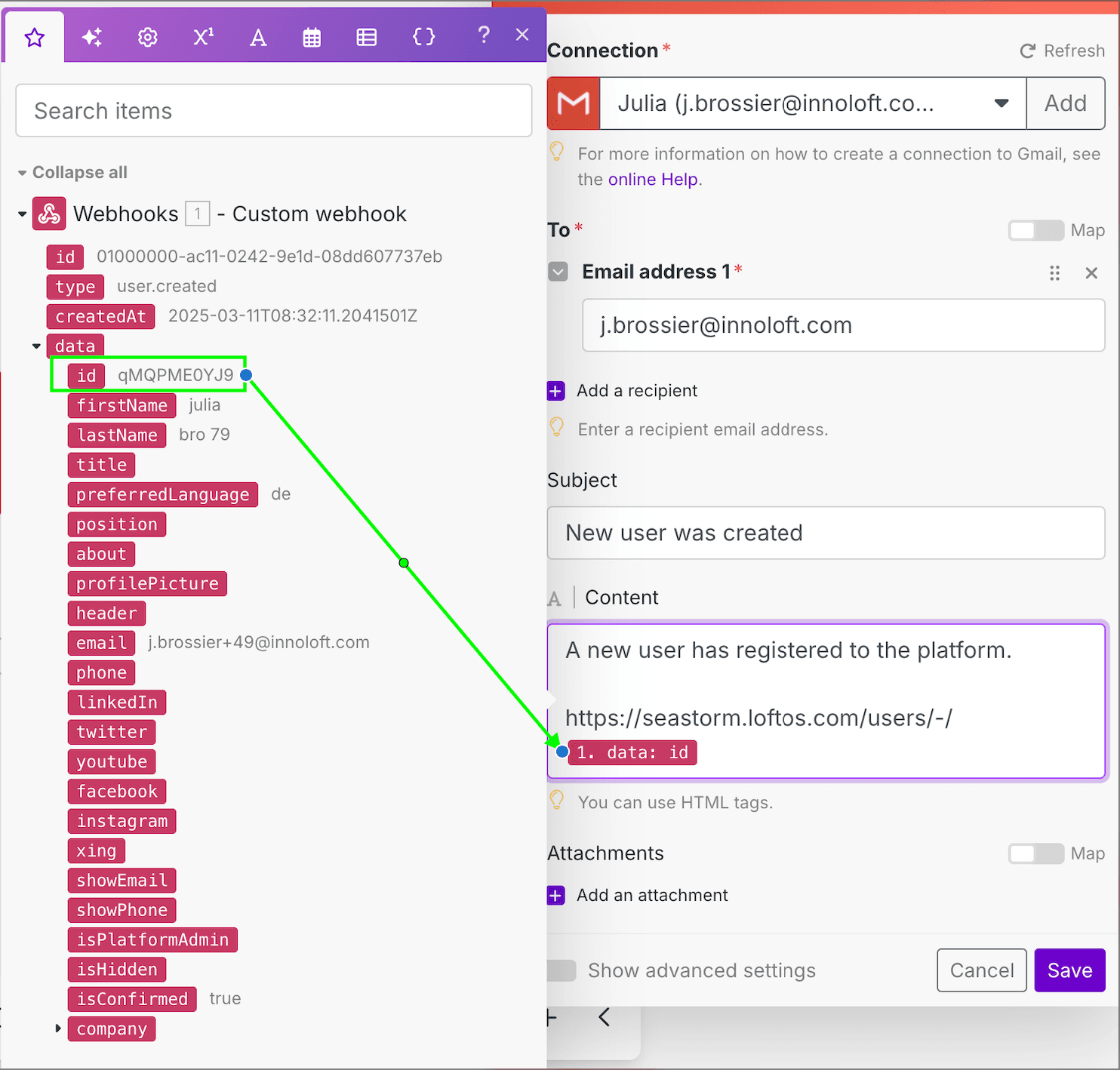
Task: Enable Show advanced settings
Action: 562,970
